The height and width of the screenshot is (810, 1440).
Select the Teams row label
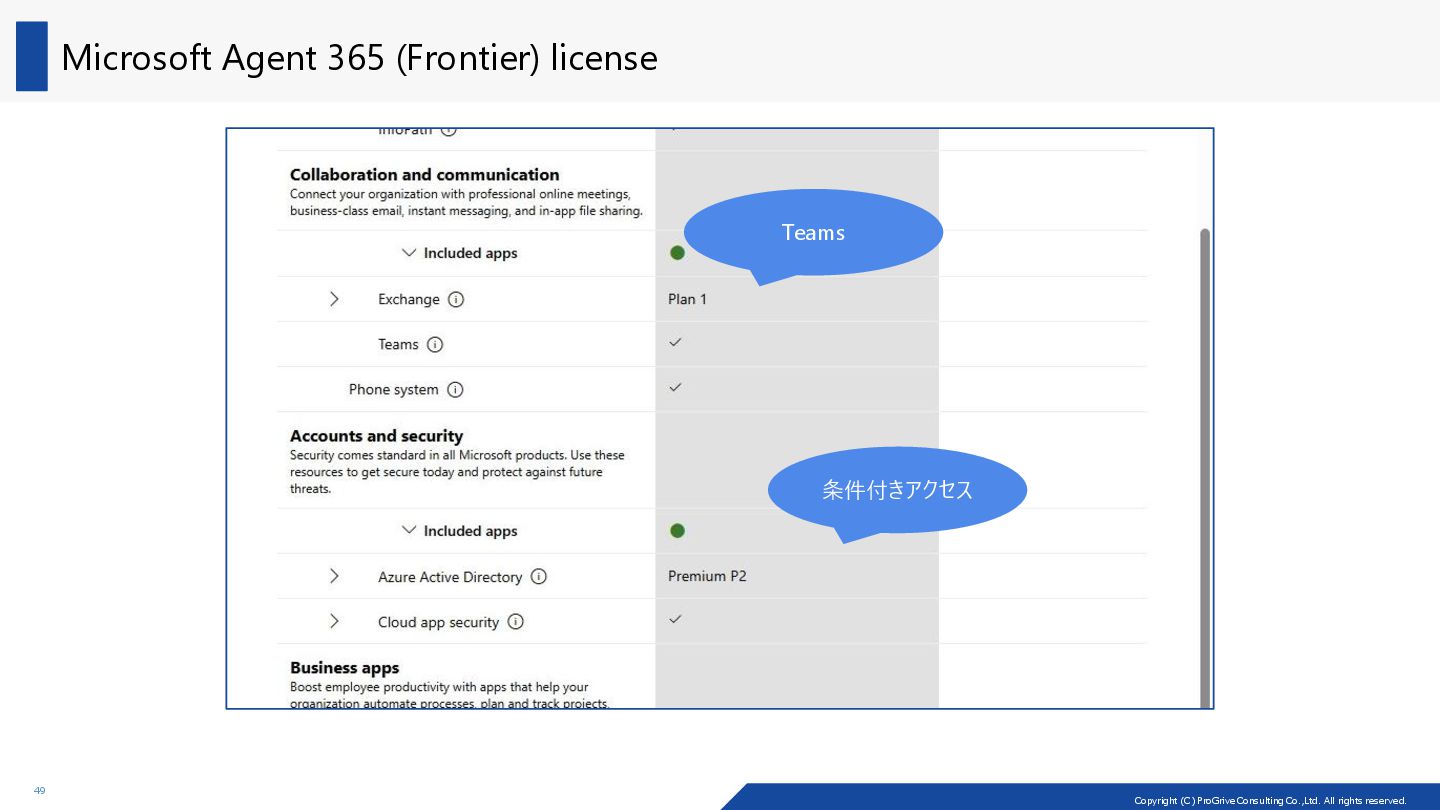click(x=398, y=344)
